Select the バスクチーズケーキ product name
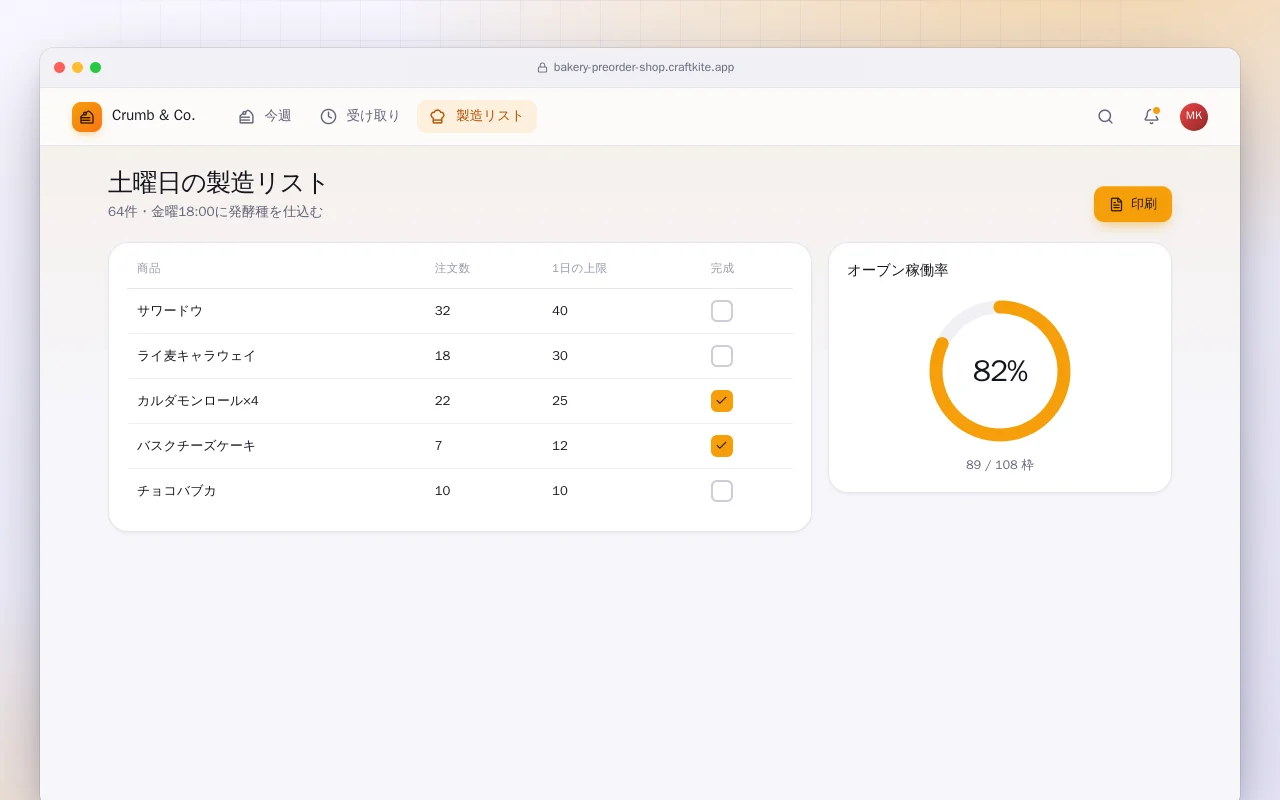1280x800 pixels. coord(196,446)
